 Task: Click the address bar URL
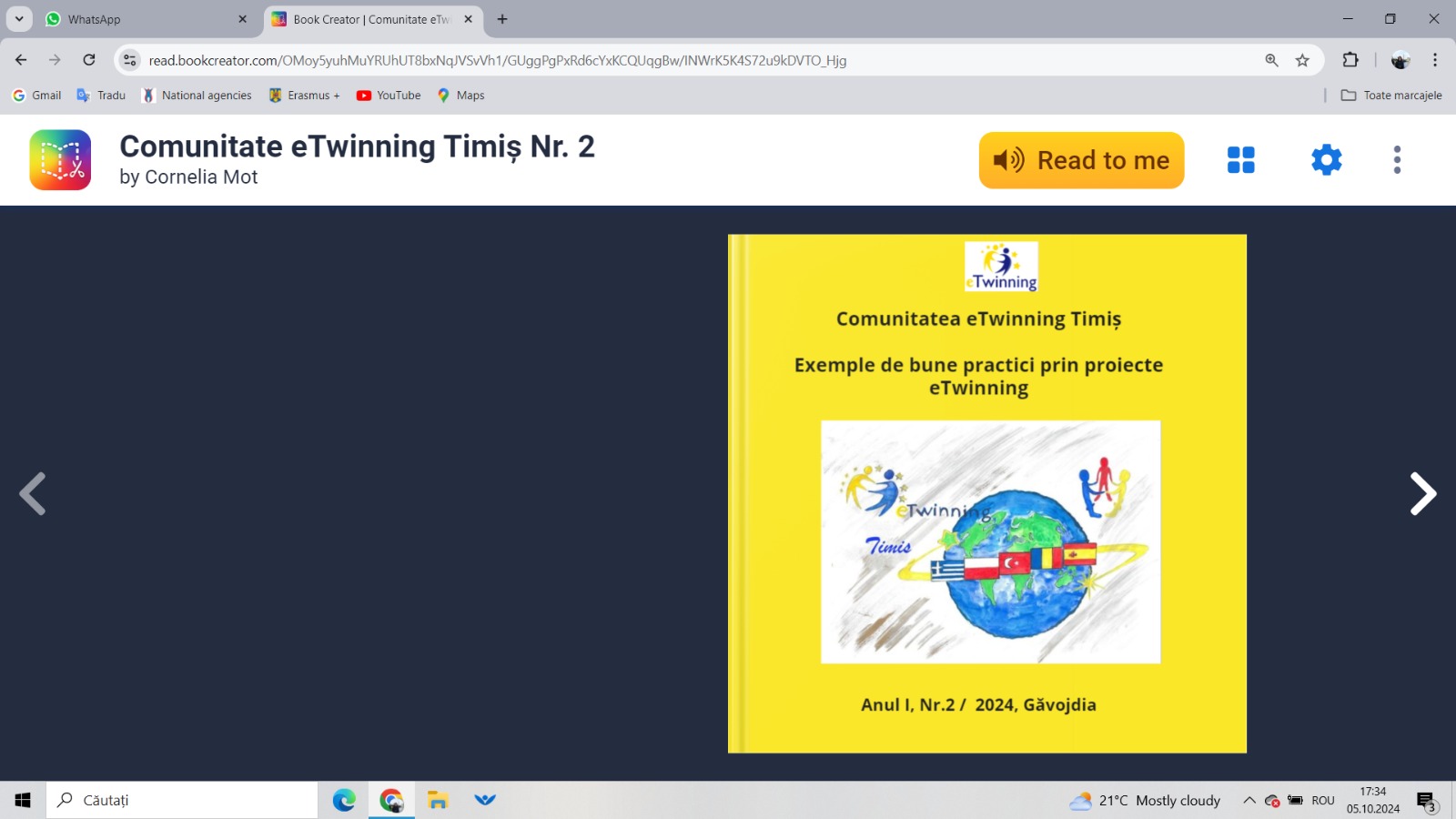(x=498, y=61)
